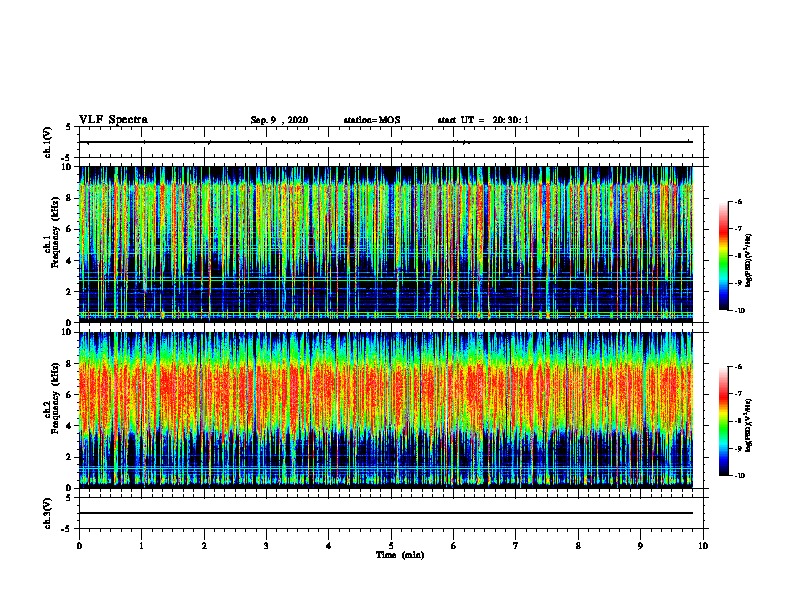This screenshot has height=612, width=792.
Task: Select the "start UT = 20:30: 1" text
Action: pos(483,120)
